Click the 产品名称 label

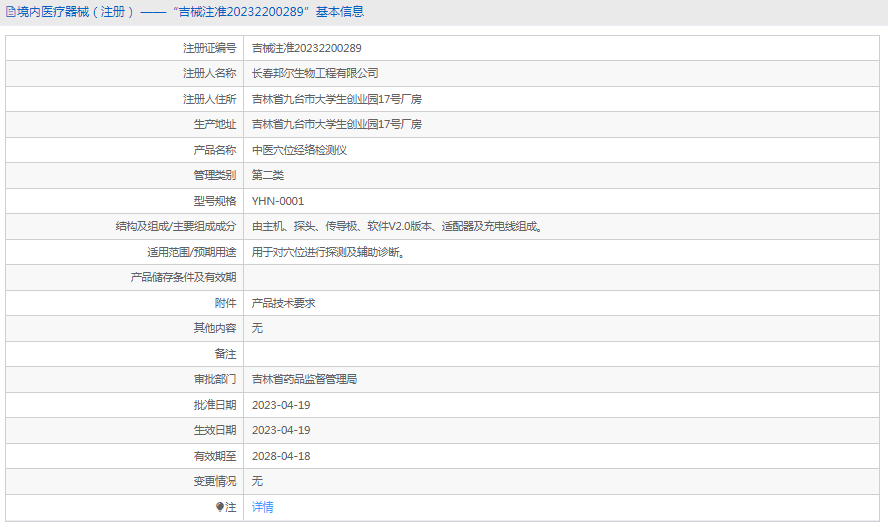point(215,150)
